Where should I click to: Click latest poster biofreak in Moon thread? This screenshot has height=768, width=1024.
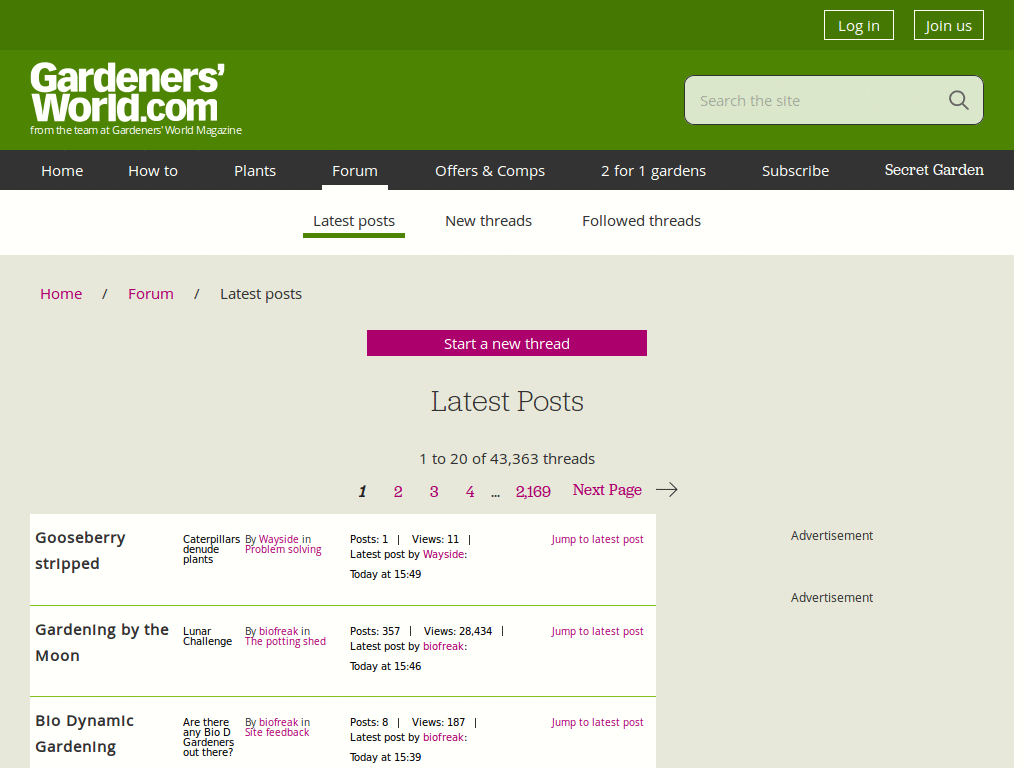(x=444, y=647)
